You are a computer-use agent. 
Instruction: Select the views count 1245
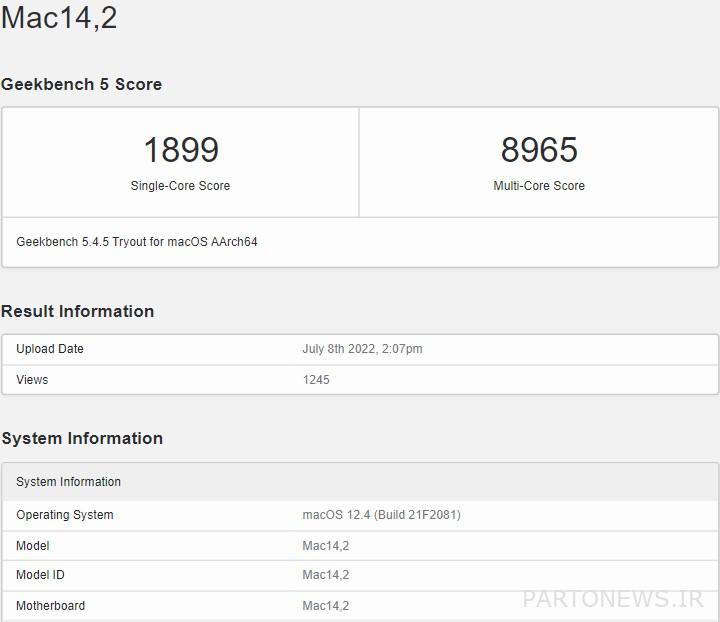316,380
